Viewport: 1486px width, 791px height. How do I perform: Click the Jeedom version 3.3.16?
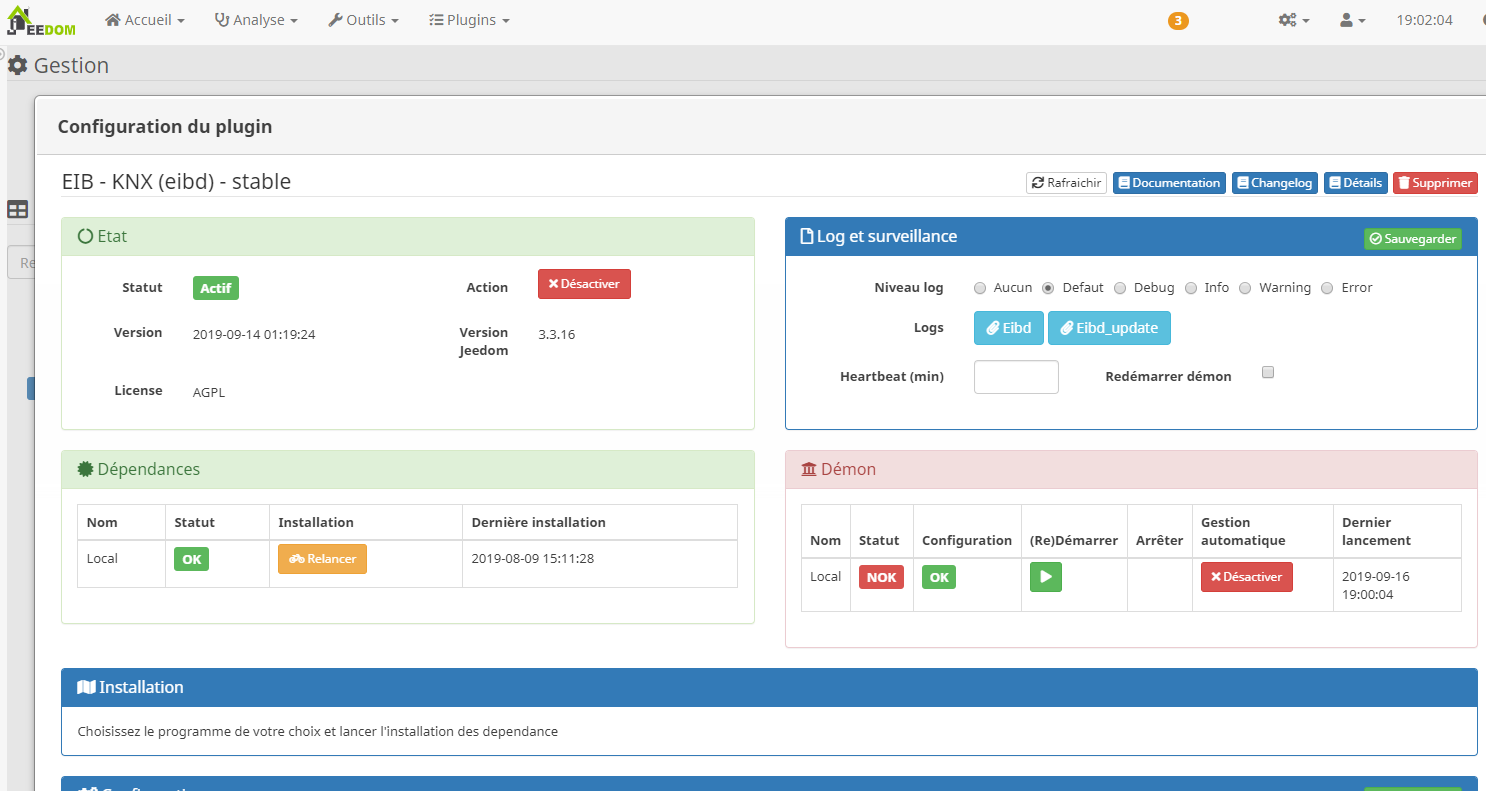[x=556, y=335]
